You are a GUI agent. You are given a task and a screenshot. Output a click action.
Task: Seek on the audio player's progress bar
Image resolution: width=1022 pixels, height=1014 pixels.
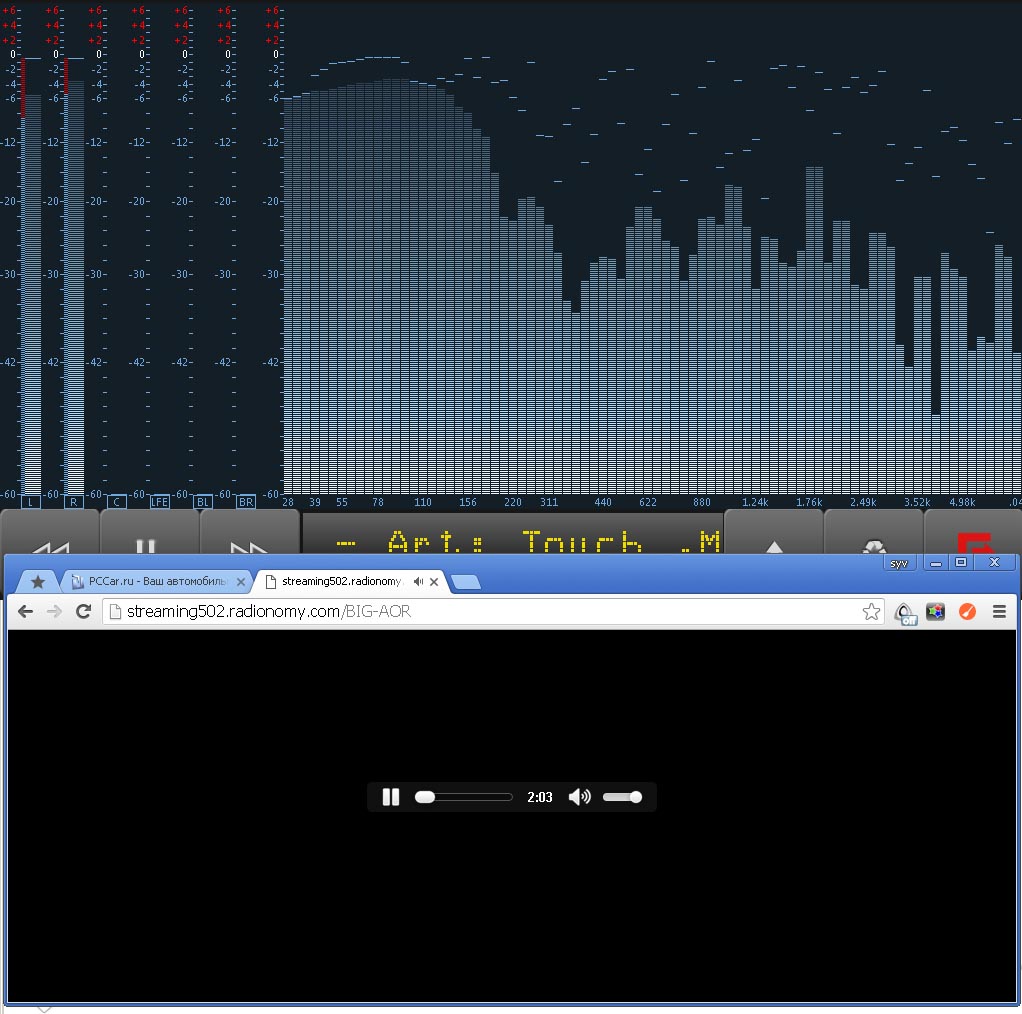click(463, 796)
